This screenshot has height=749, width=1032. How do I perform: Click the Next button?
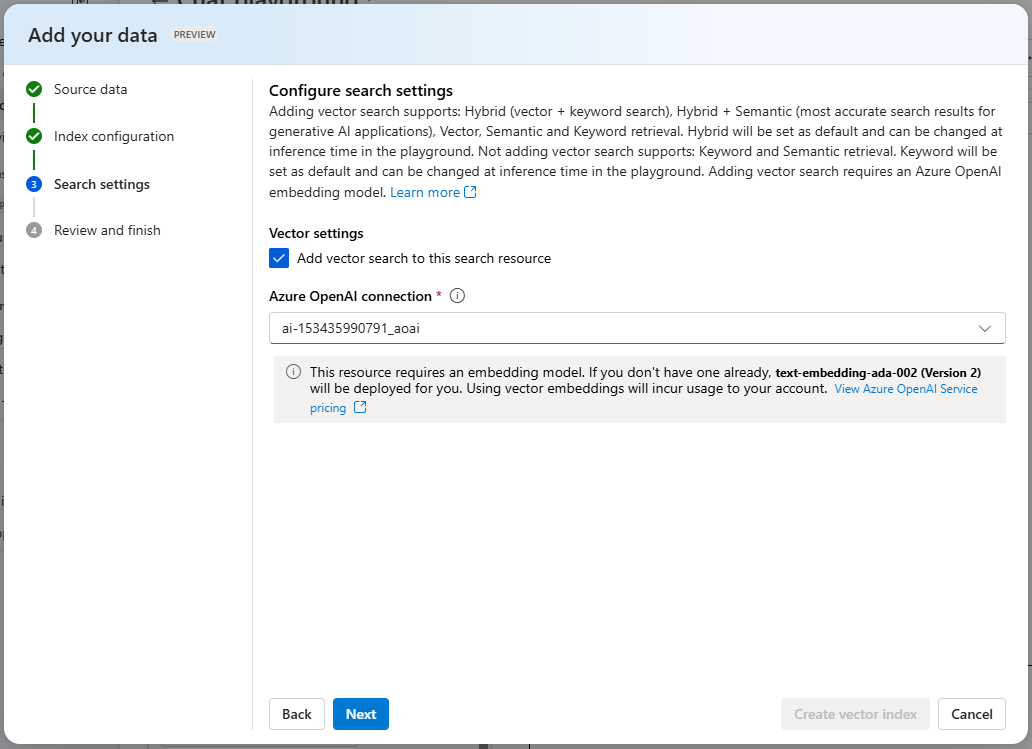(361, 714)
